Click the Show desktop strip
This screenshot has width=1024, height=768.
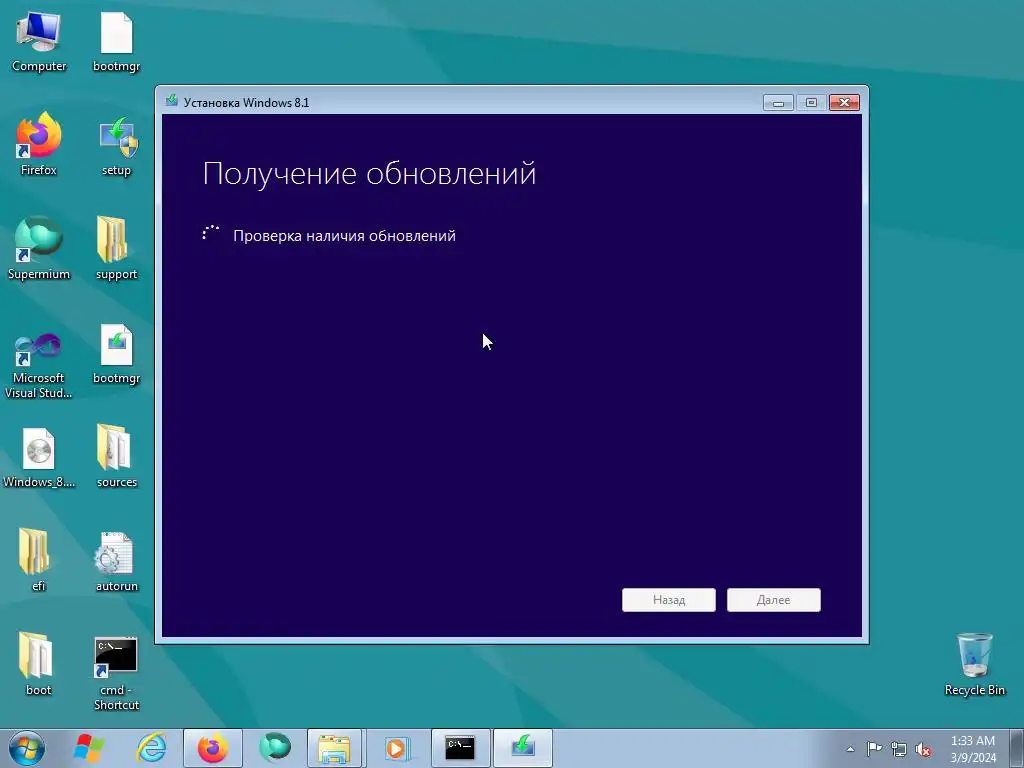coord(1017,748)
